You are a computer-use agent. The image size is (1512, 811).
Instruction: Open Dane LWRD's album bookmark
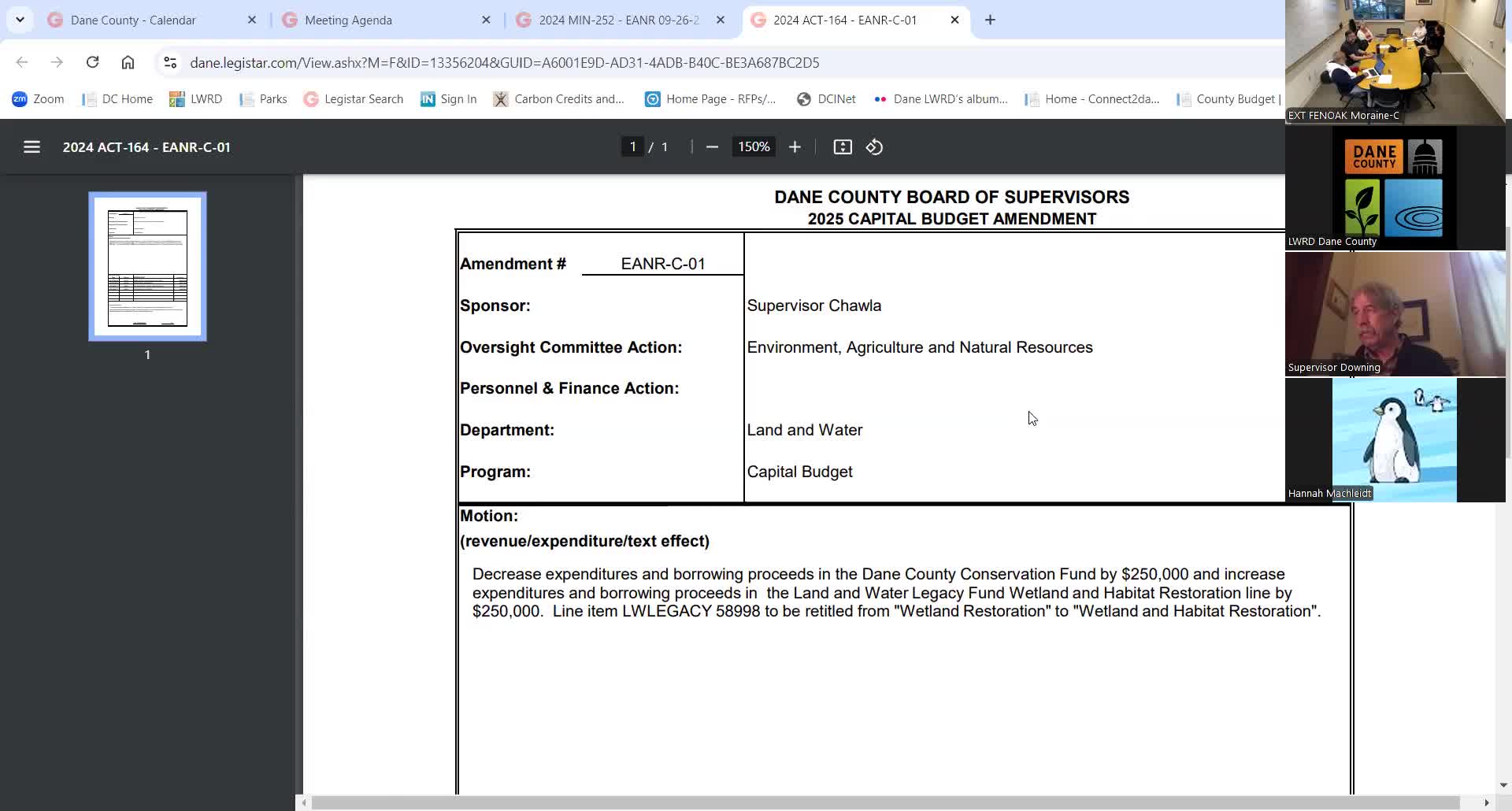coord(941,99)
